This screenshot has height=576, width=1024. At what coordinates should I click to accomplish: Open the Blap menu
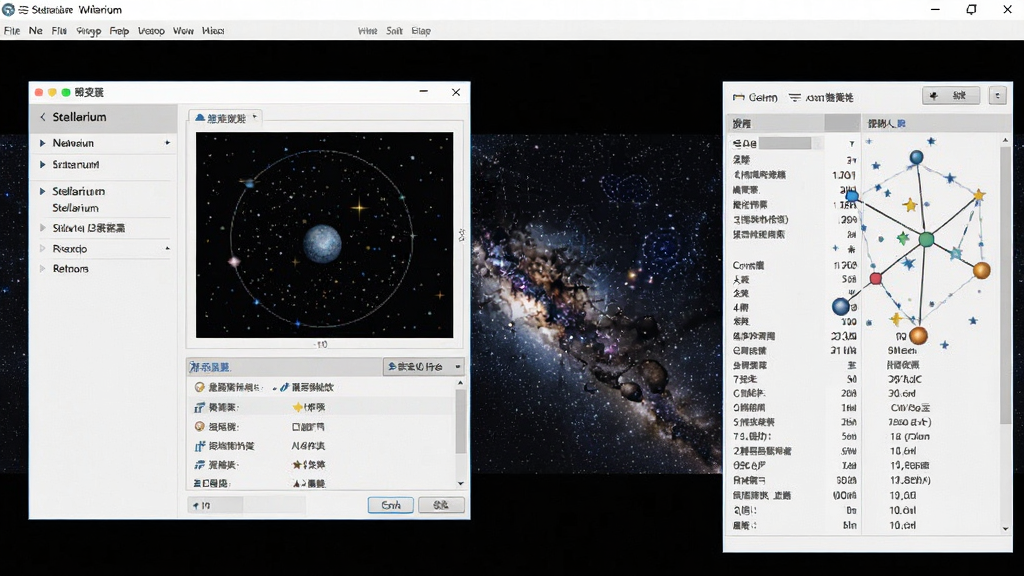421,31
